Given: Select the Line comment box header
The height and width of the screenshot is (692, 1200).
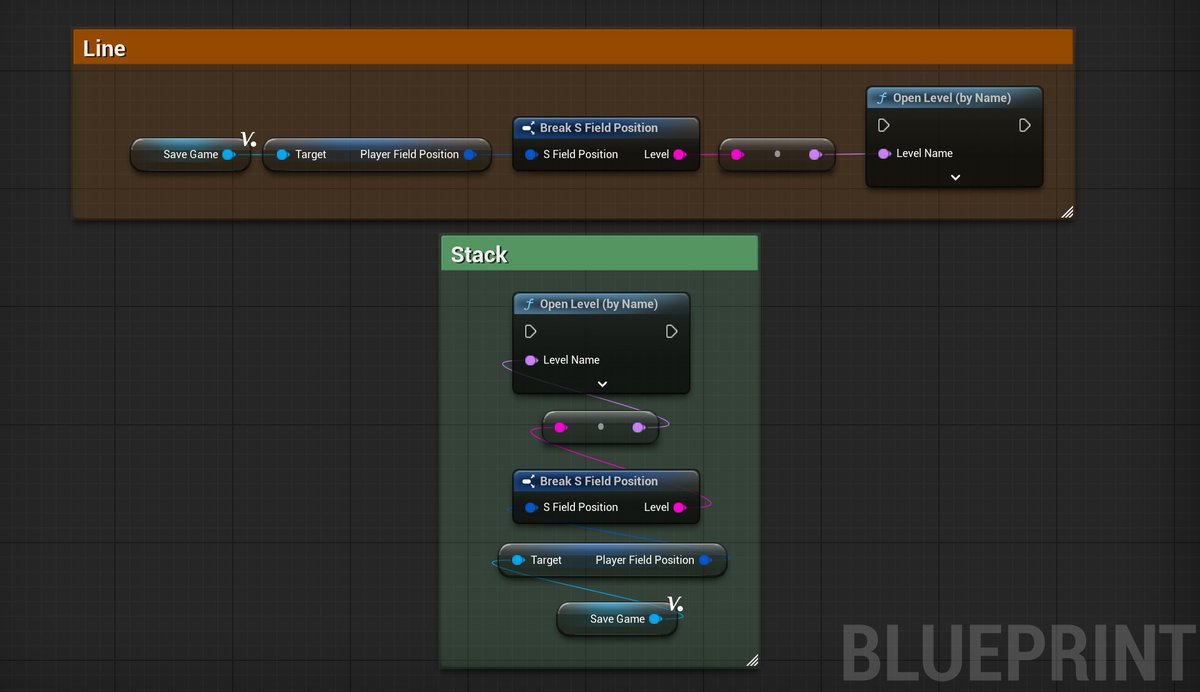Looking at the screenshot, I should [572, 47].
